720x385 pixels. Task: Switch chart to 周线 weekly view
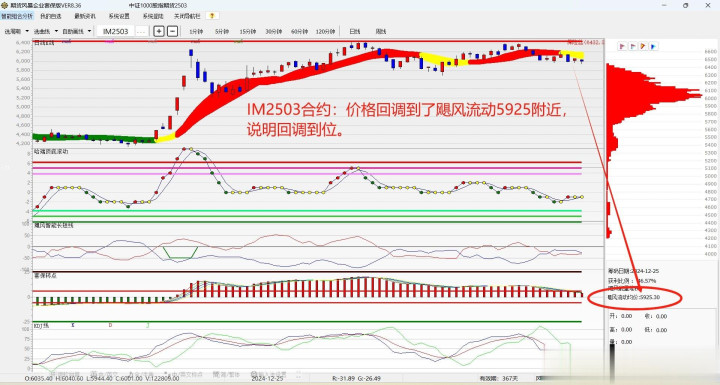pyautogui.click(x=381, y=31)
